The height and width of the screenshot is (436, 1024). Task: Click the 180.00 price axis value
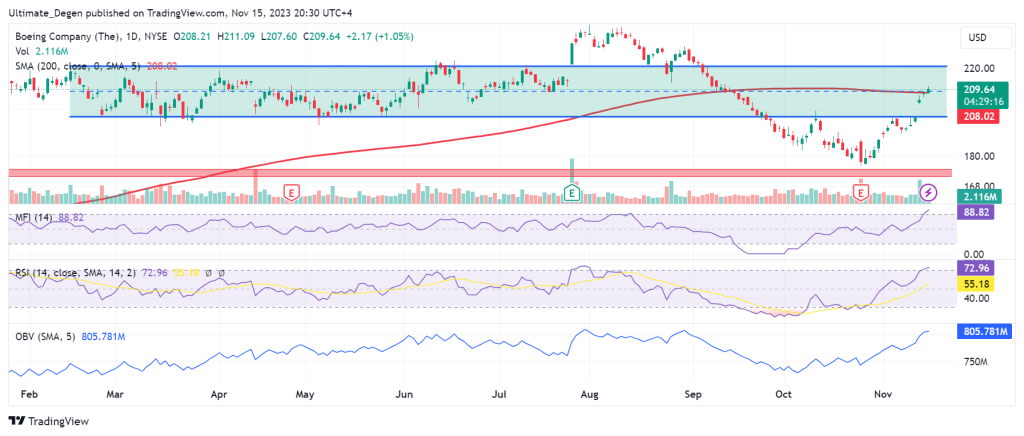(x=980, y=156)
